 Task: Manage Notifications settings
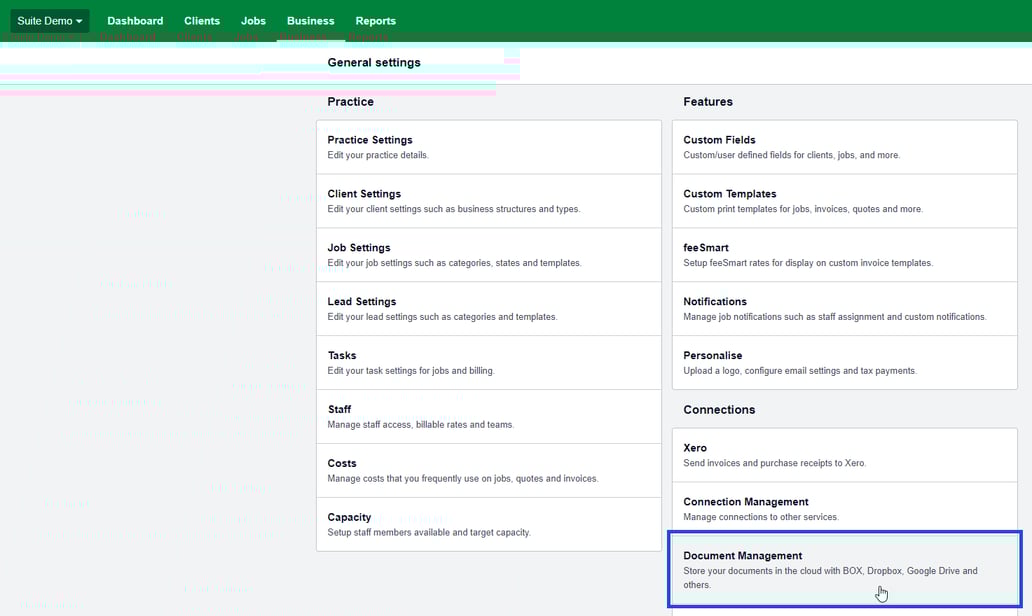844,309
